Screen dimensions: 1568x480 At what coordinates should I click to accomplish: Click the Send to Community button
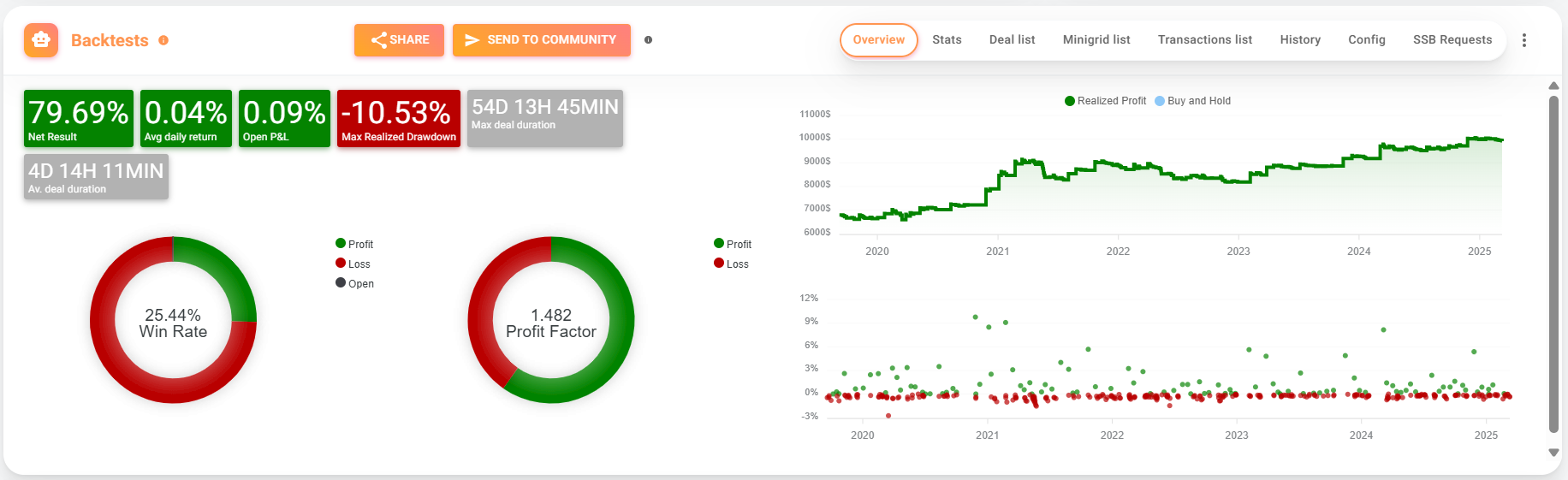pos(542,40)
